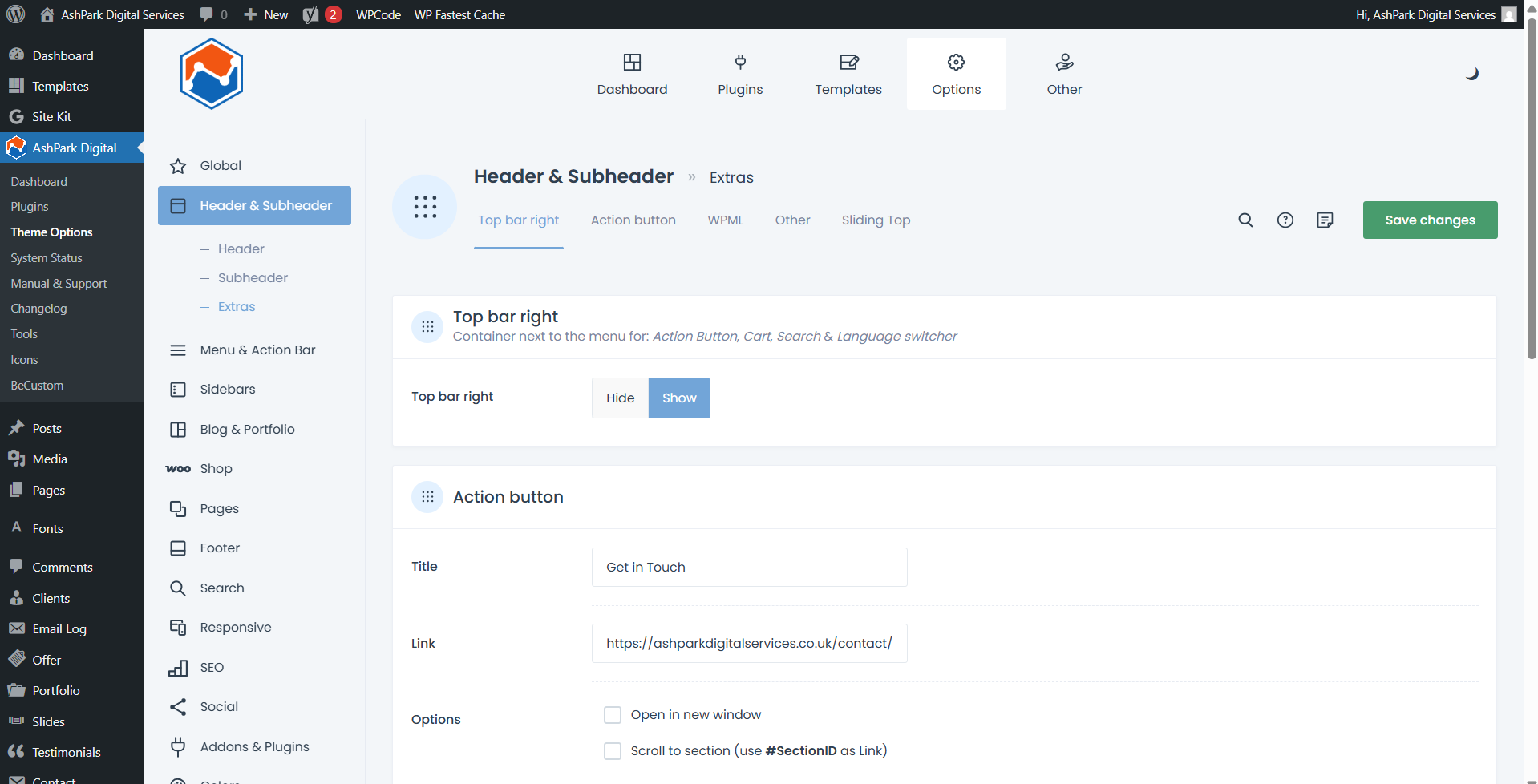This screenshot has height=784, width=1538.
Task: Select the Templates icon in theme navigation
Action: click(848, 73)
